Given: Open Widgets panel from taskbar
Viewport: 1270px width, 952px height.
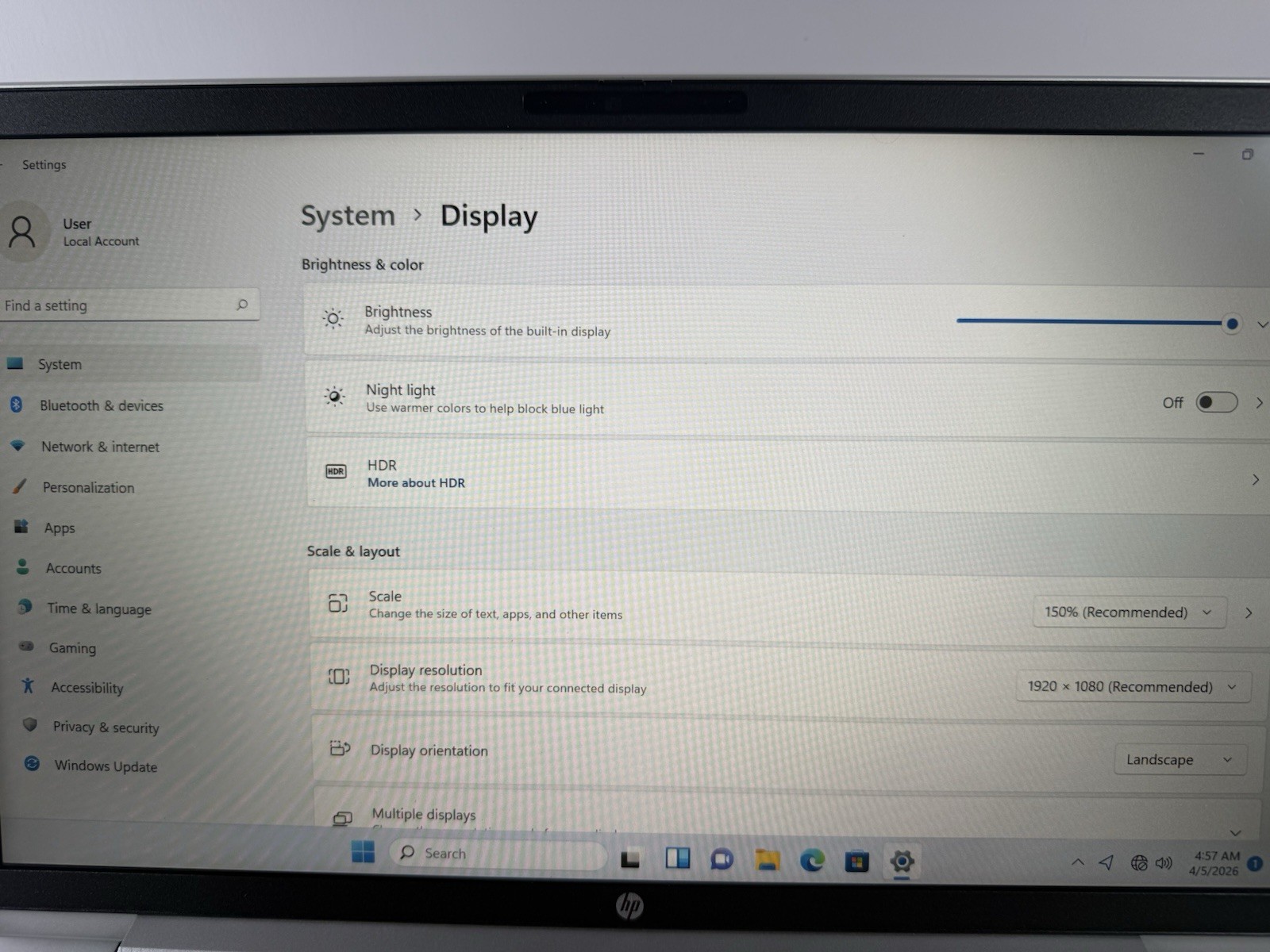Looking at the screenshot, I should point(677,858).
